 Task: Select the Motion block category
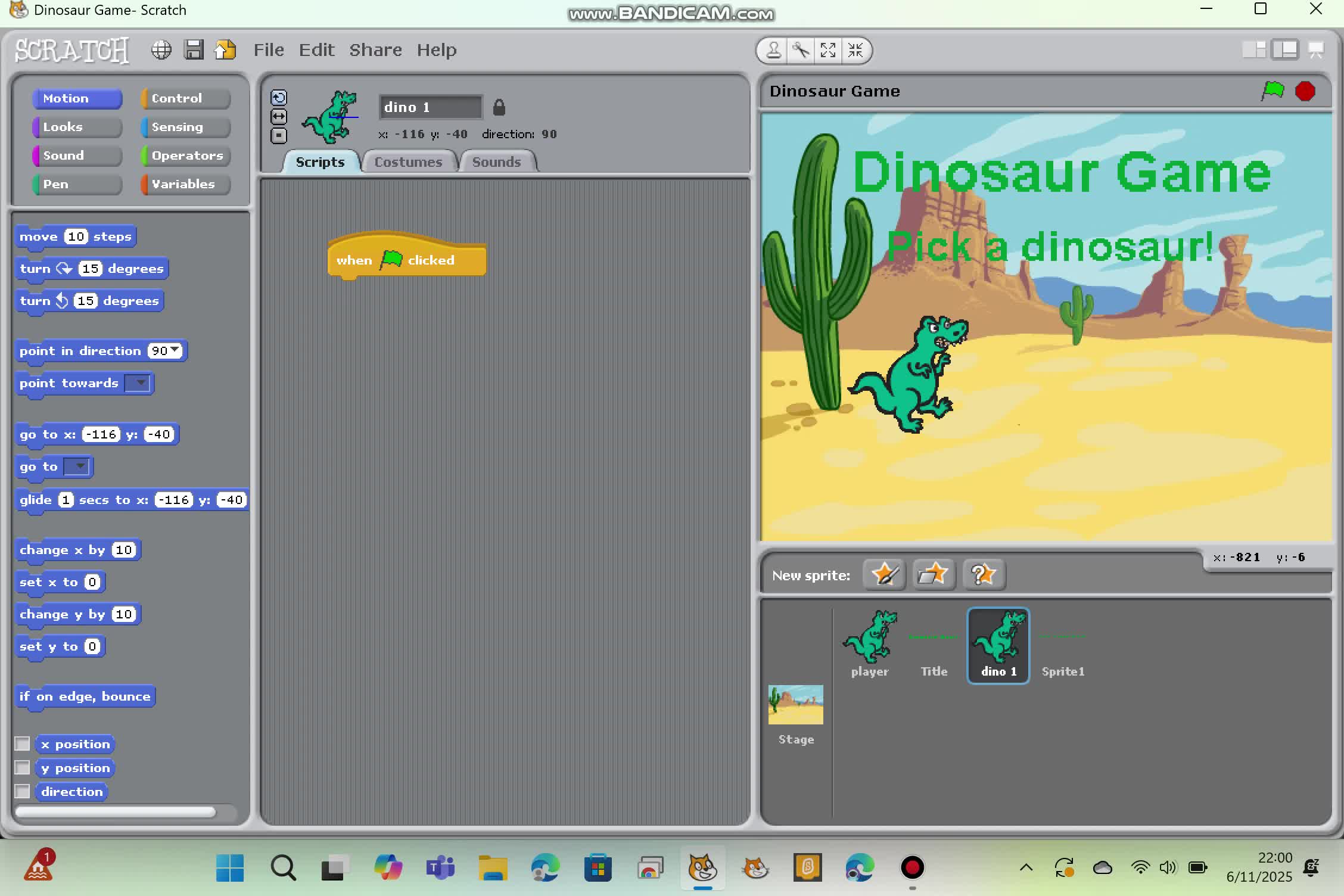point(77,98)
